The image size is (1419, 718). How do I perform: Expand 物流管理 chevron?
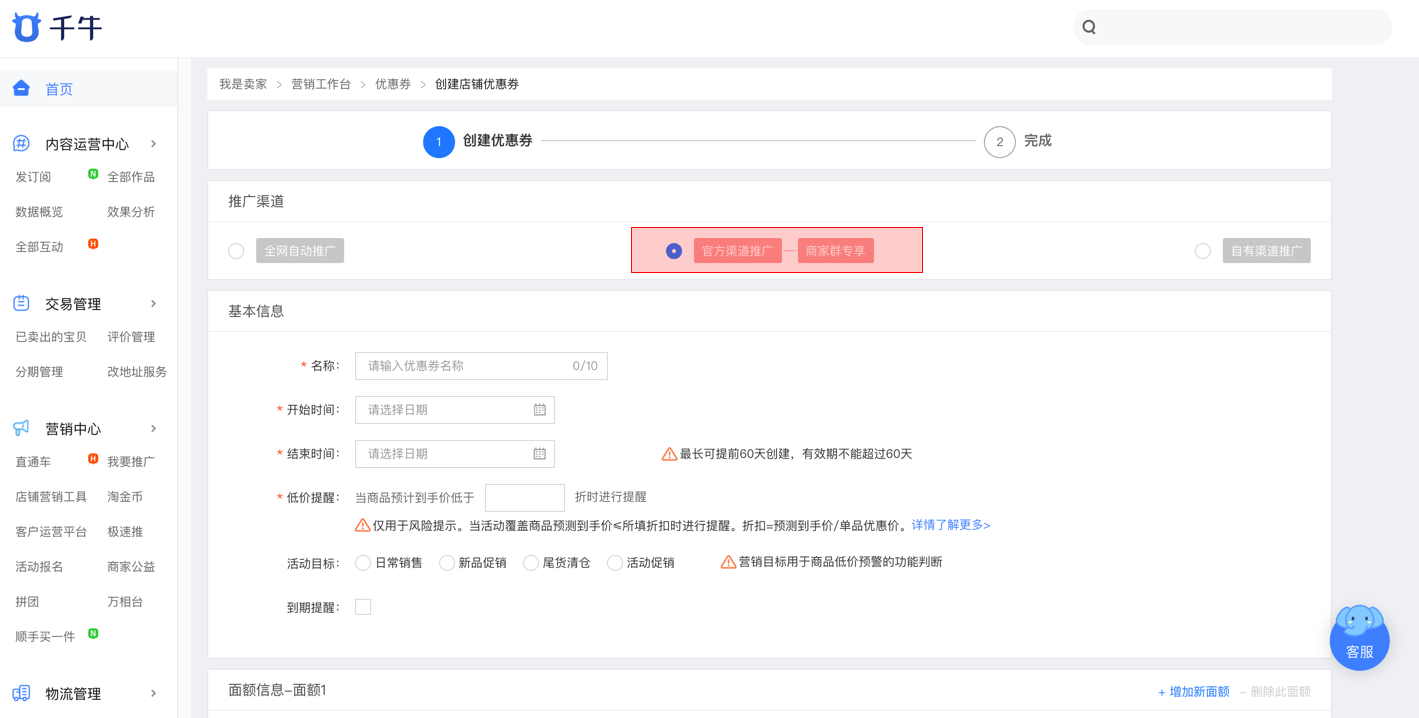pos(154,693)
